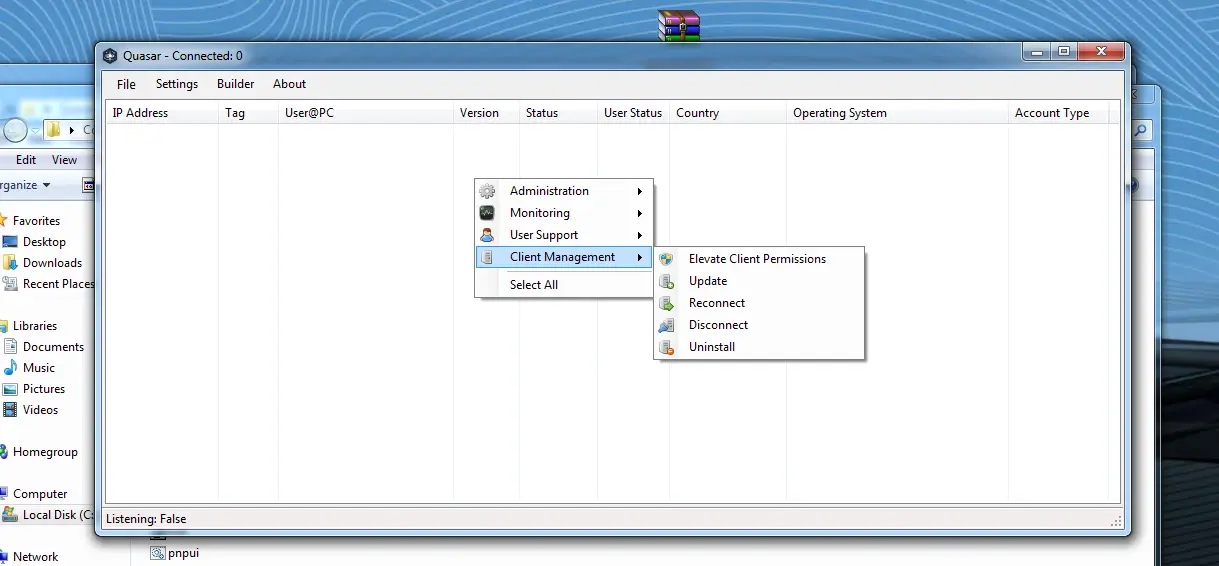Viewport: 1219px width, 566px height.
Task: Open the About menu
Action: 290,84
